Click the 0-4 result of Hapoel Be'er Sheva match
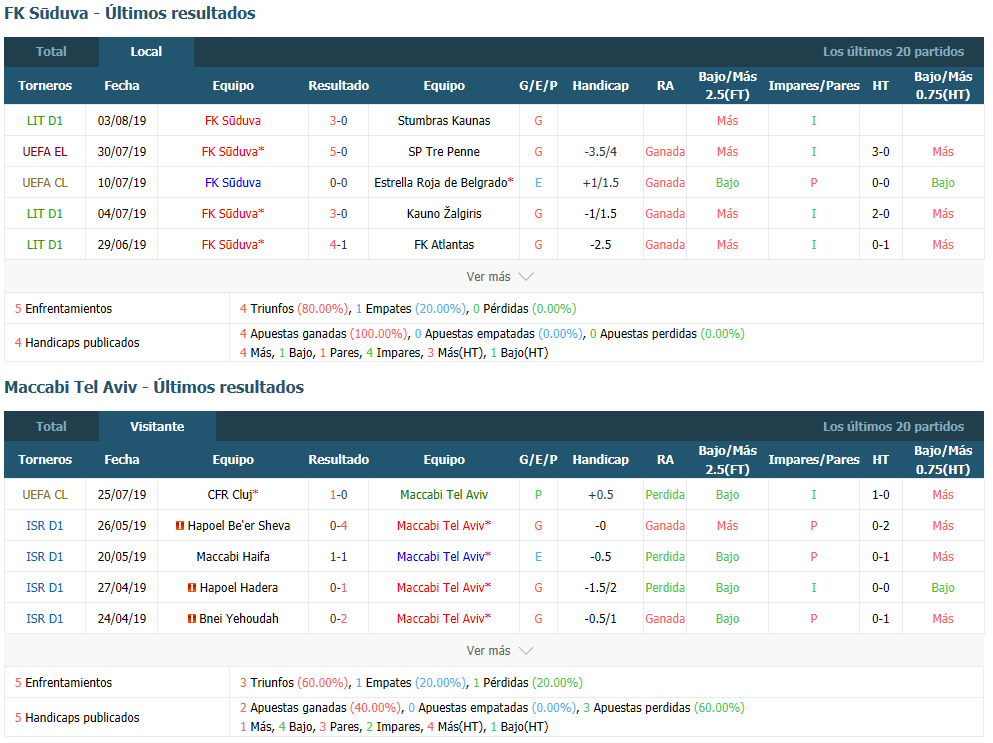 pyautogui.click(x=339, y=526)
